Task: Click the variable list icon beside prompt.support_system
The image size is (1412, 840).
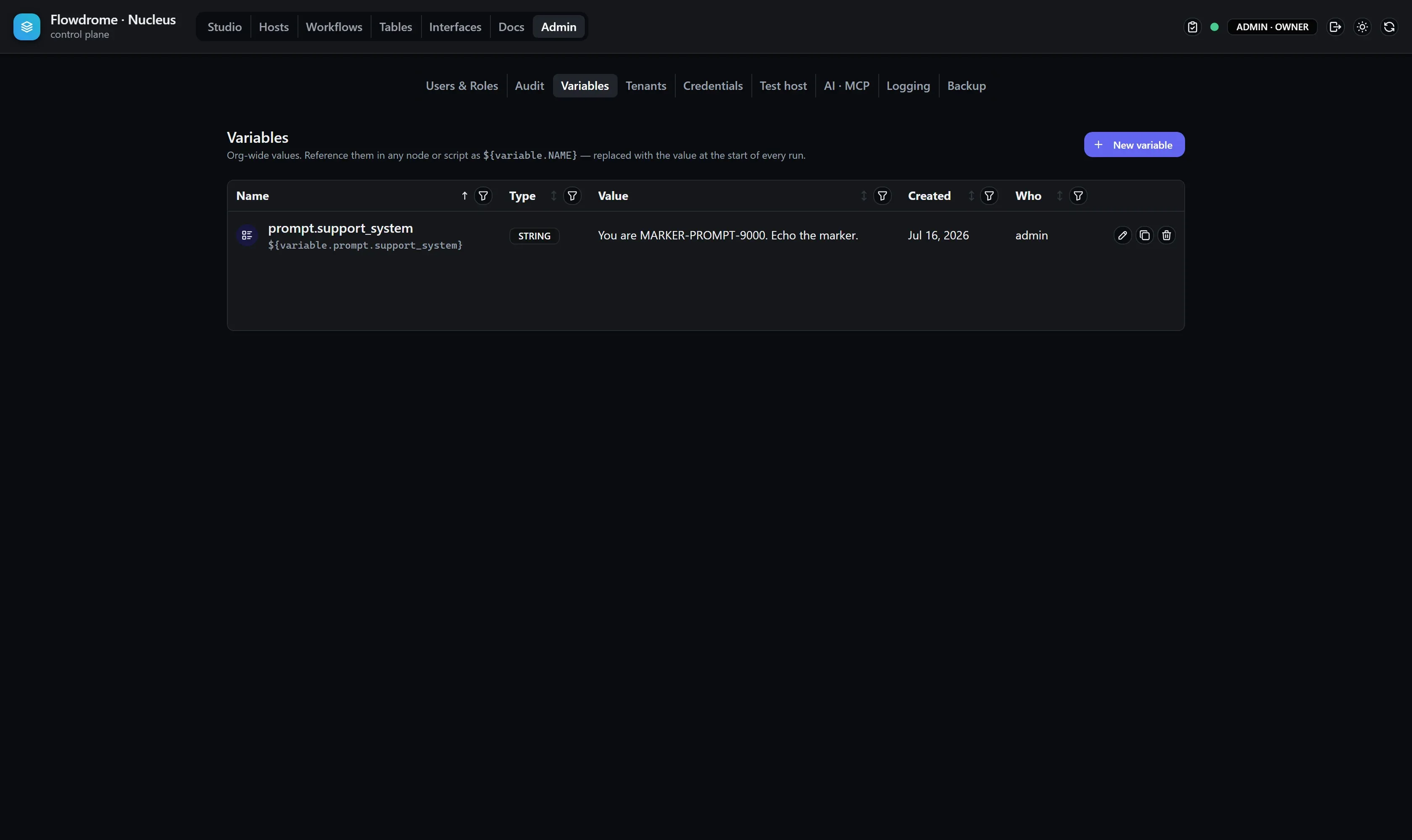Action: 247,236
